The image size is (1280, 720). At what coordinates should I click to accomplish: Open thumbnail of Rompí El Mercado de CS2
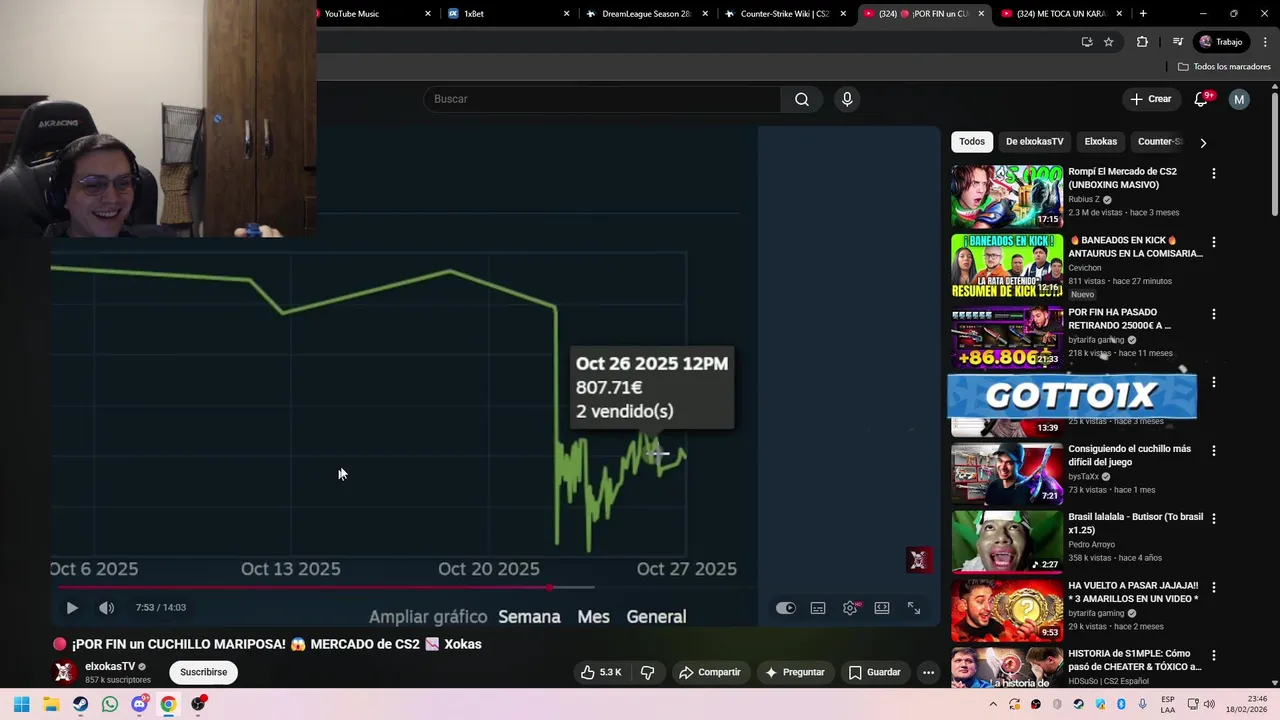pos(1007,197)
